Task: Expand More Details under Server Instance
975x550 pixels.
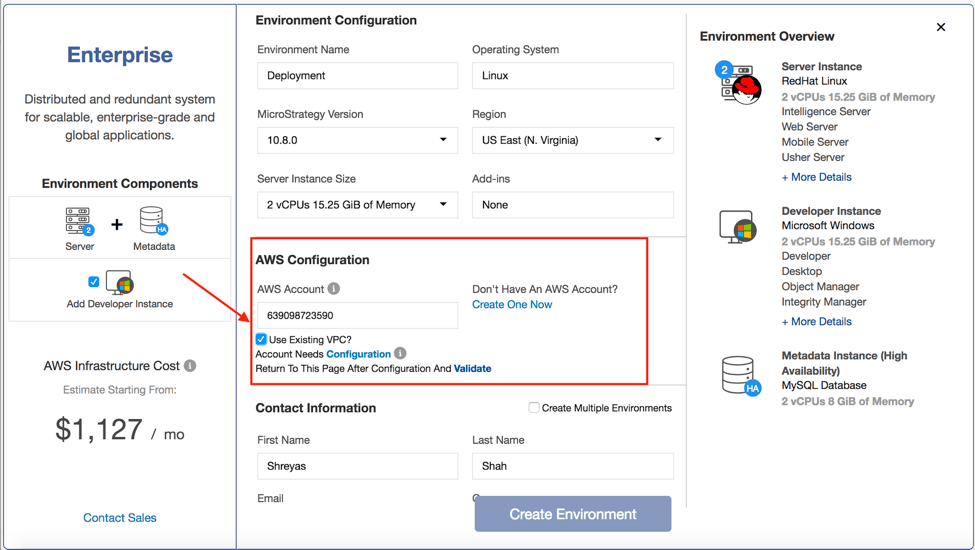Action: click(816, 177)
